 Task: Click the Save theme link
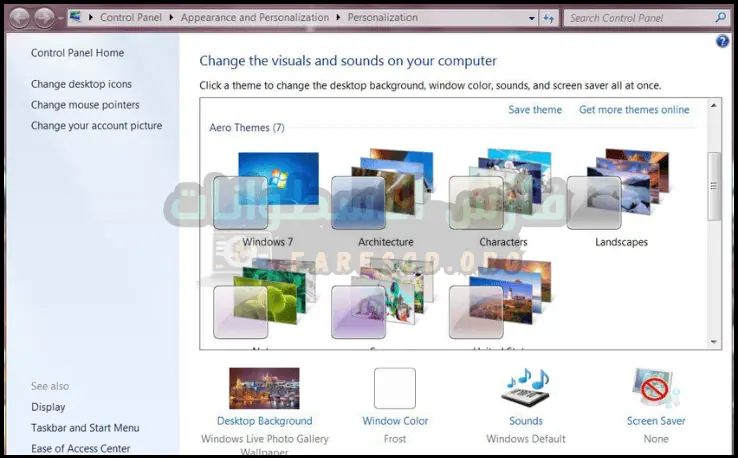[535, 110]
